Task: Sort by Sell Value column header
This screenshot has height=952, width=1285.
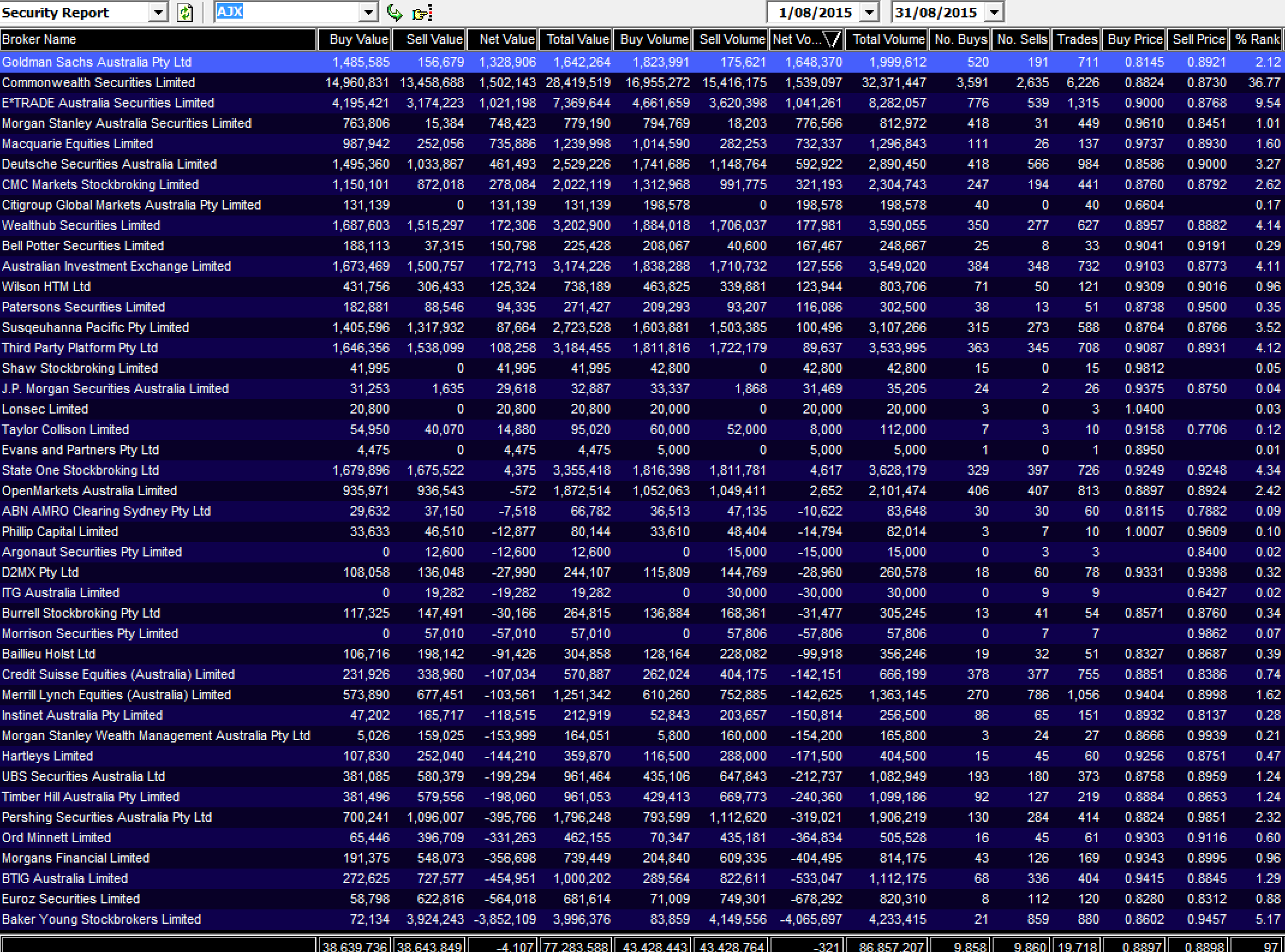Action: point(429,40)
